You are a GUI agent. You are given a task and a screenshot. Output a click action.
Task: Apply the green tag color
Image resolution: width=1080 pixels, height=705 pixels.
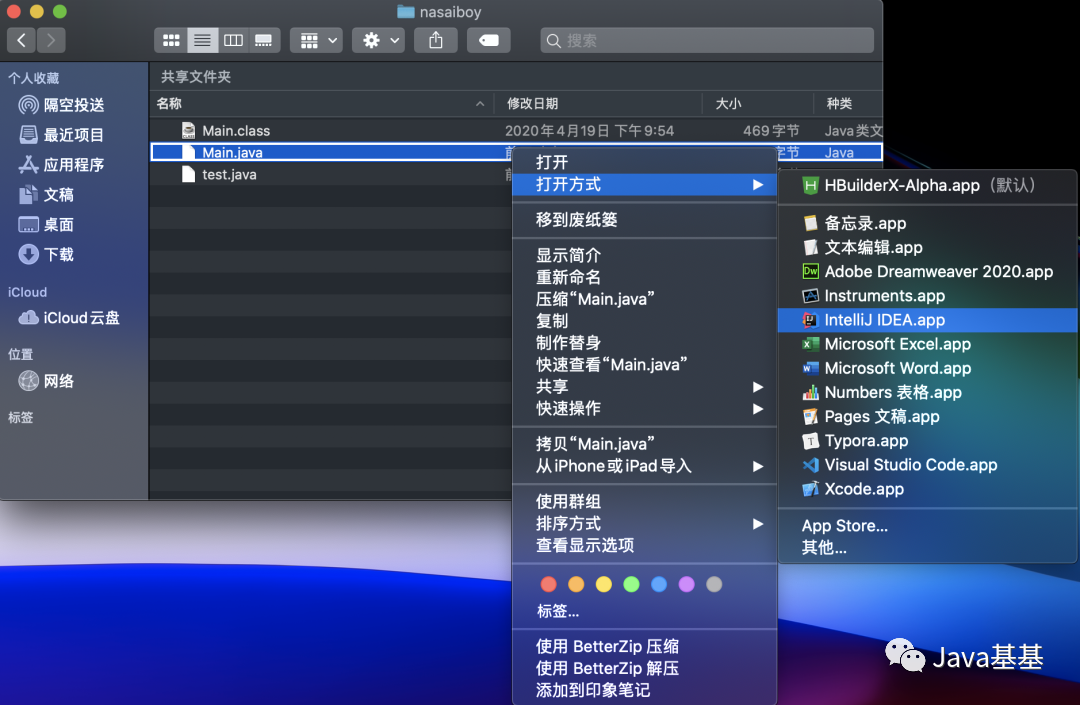pyautogui.click(x=631, y=585)
